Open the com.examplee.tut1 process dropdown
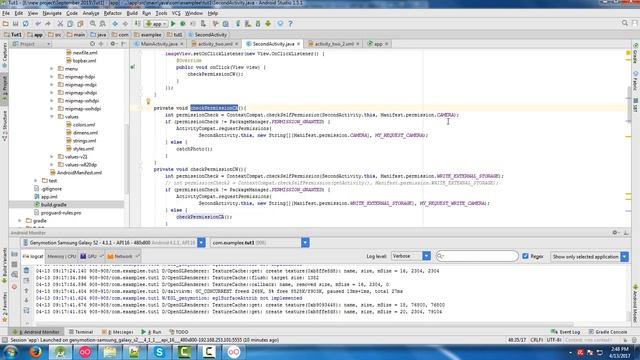The image size is (640, 360). tap(305, 242)
